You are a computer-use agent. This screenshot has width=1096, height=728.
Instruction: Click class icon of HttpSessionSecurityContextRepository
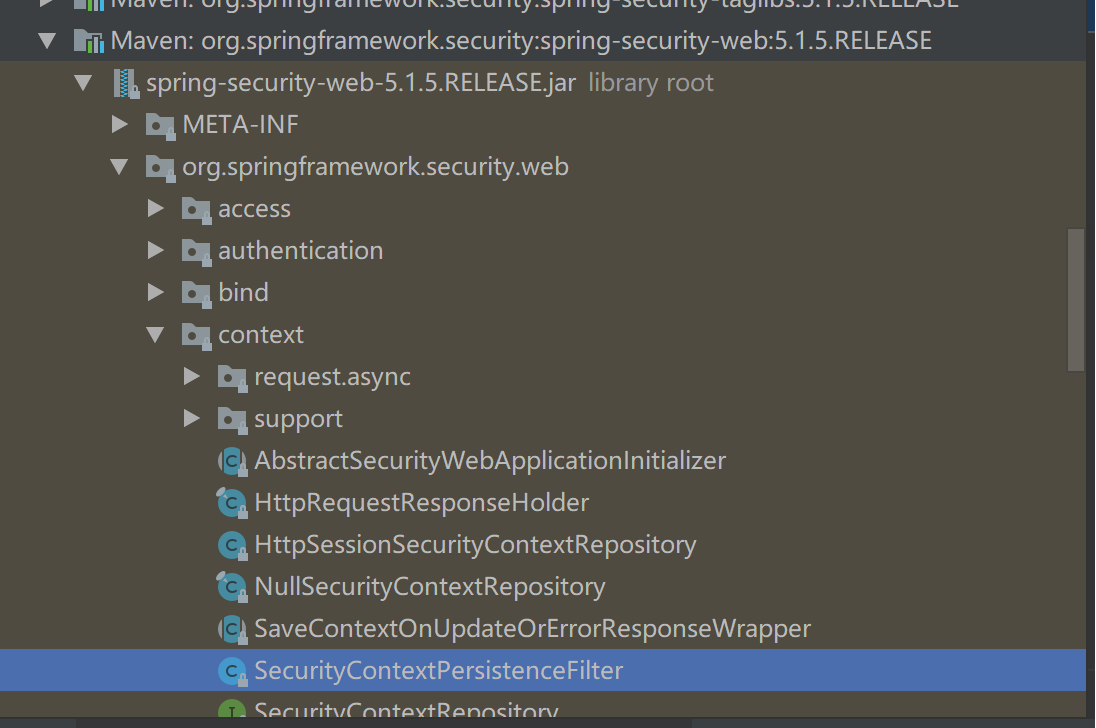pos(232,545)
